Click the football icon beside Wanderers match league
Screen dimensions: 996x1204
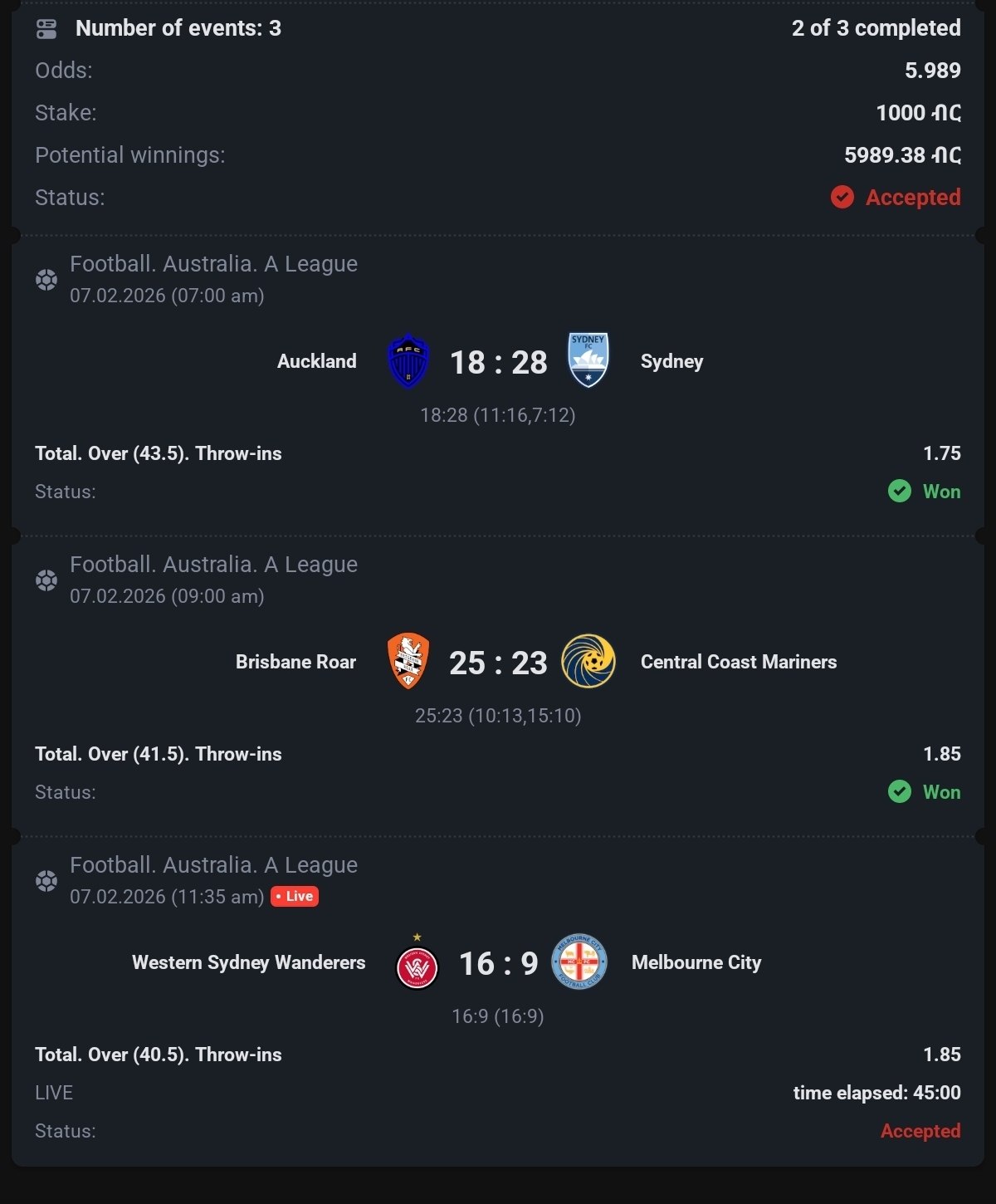click(x=46, y=881)
